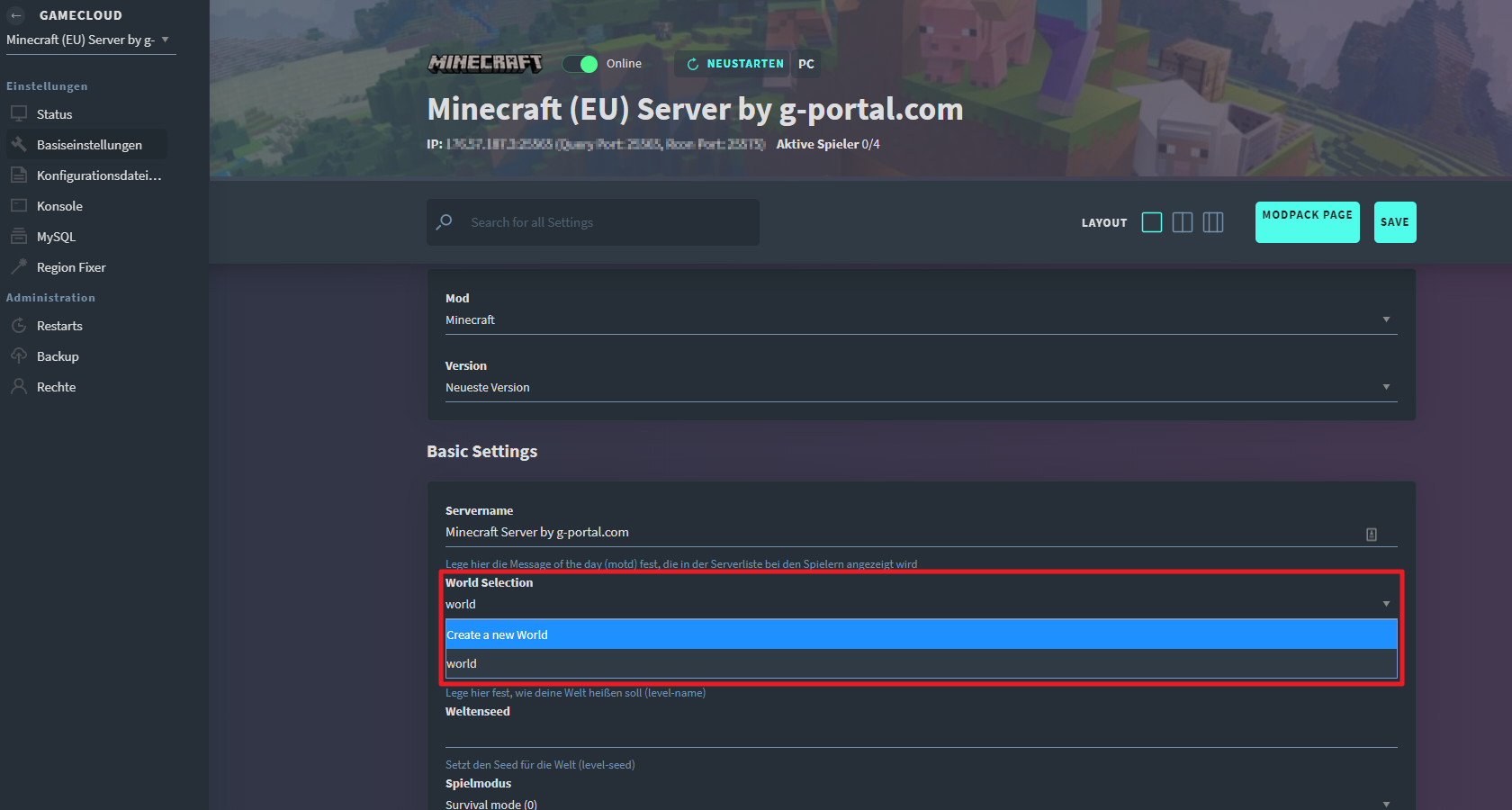Screen dimensions: 1512x810
Task: Select the Basiseinstellungen wrench icon
Action: coord(19,144)
